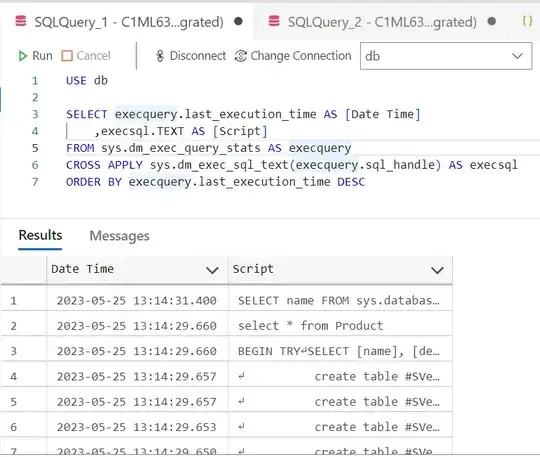Click the Date Time cell in row 4
The width and height of the screenshot is (540, 457).
pyautogui.click(x=137, y=376)
